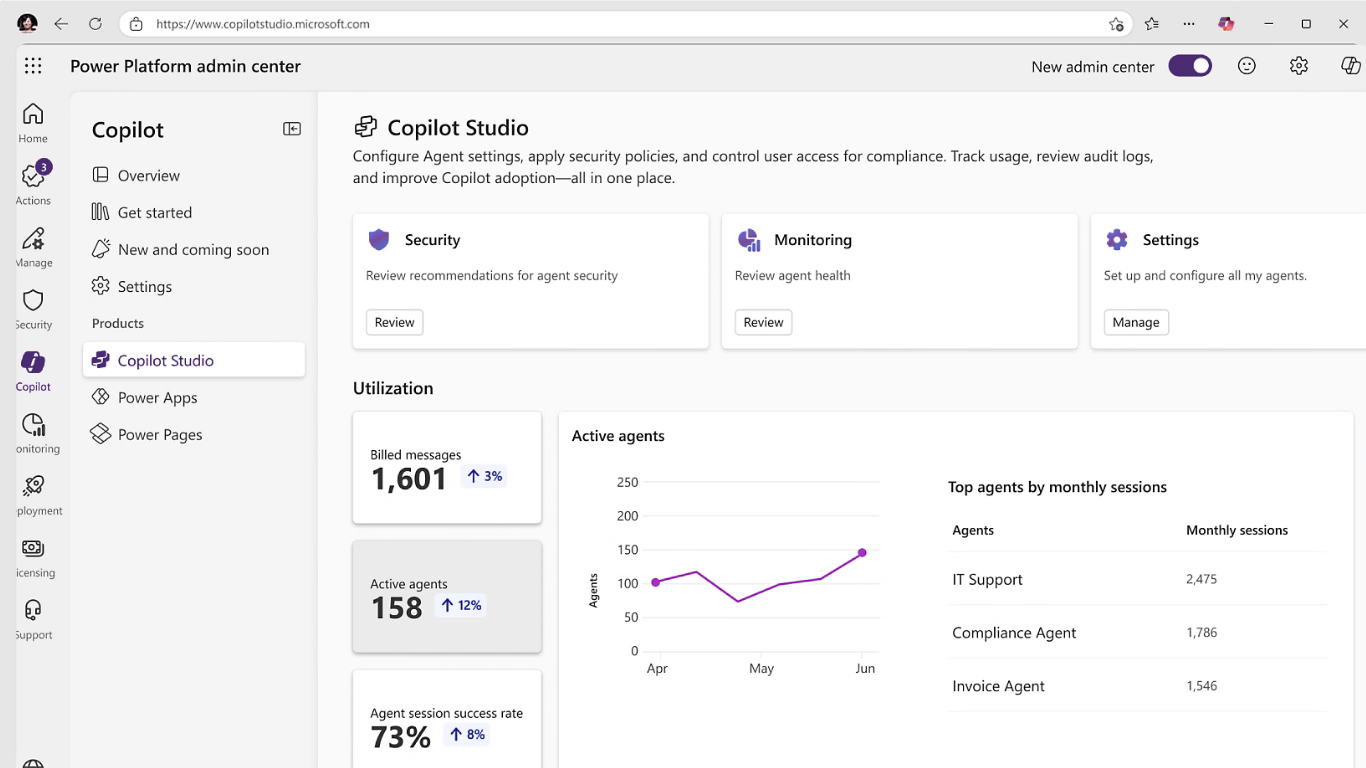This screenshot has height=768, width=1366.
Task: Open admin center settings via the gear icon
Action: coord(1298,65)
